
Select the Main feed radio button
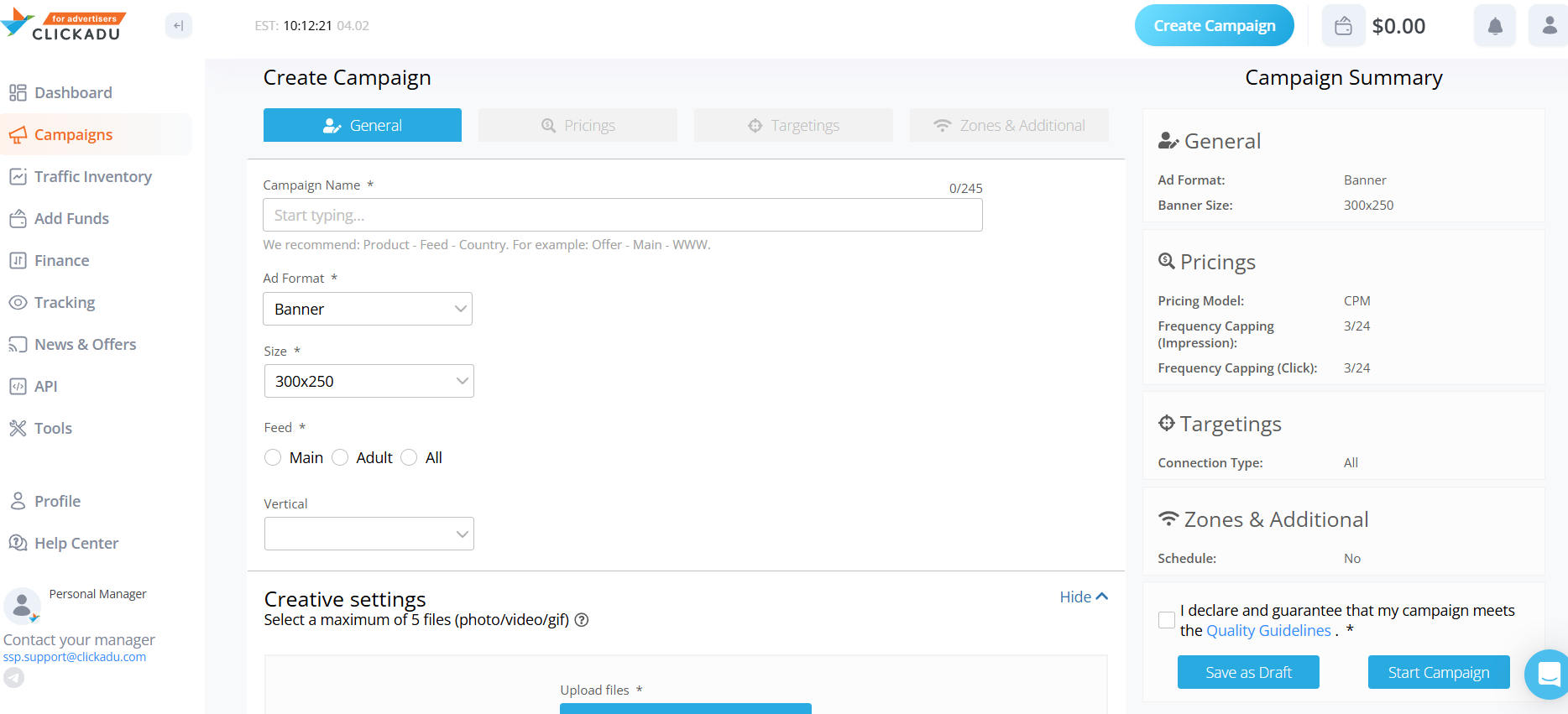click(273, 457)
